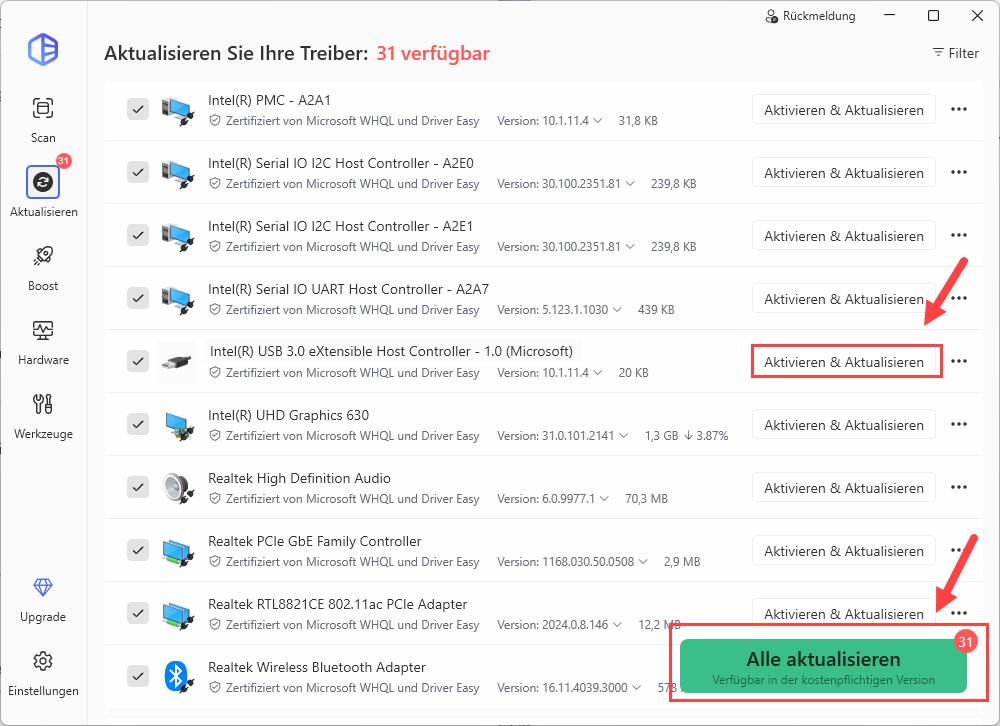Click Aktivieren & Aktualisieren for Realtek HD Audio

tap(844, 488)
